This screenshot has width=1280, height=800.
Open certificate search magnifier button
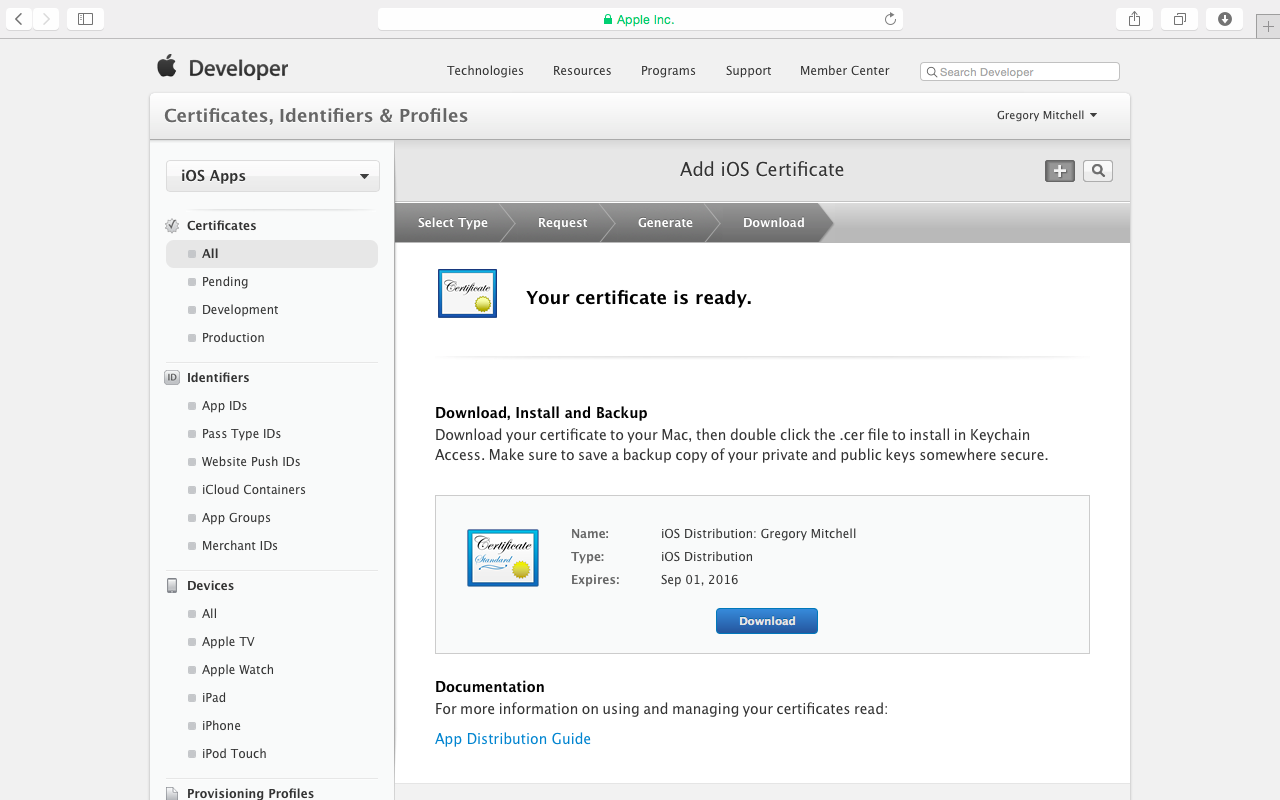[x=1098, y=171]
